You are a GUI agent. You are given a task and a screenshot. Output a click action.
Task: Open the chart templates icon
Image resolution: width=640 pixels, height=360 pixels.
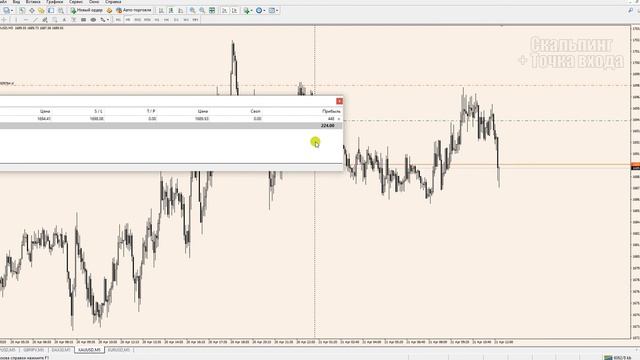pyautogui.click(x=271, y=11)
